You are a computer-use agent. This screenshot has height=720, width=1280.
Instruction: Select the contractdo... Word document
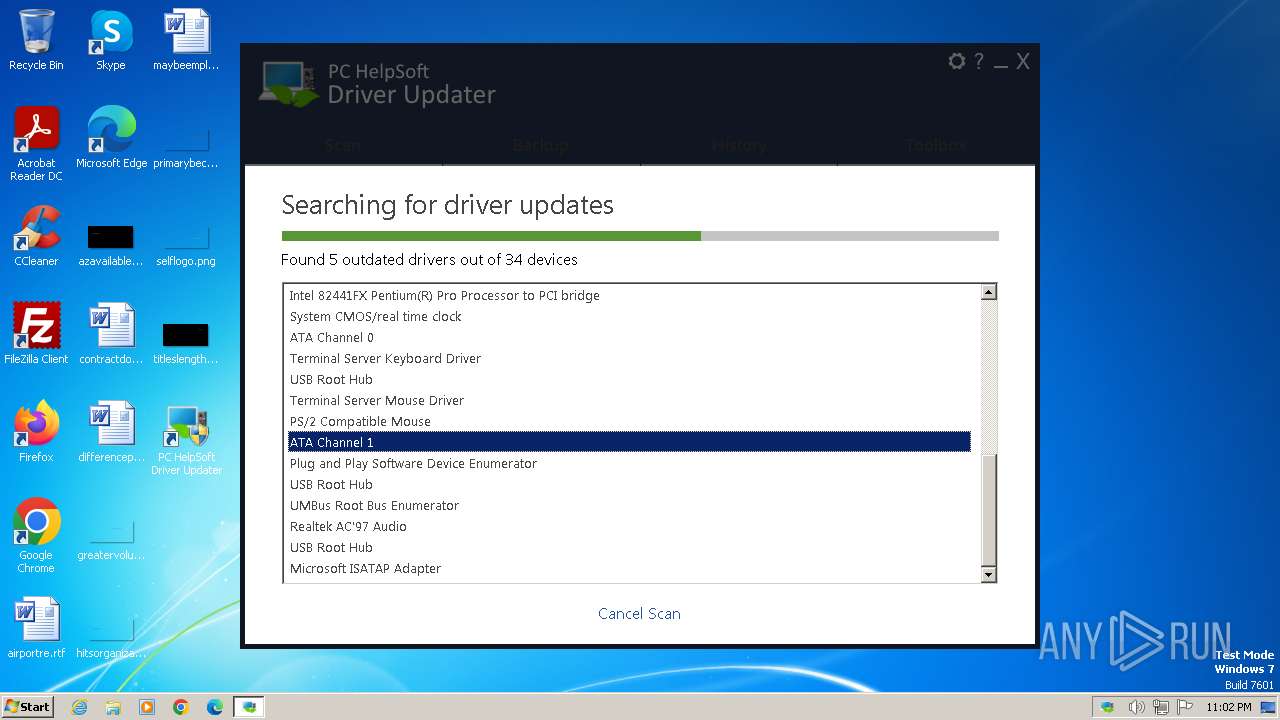pos(111,334)
